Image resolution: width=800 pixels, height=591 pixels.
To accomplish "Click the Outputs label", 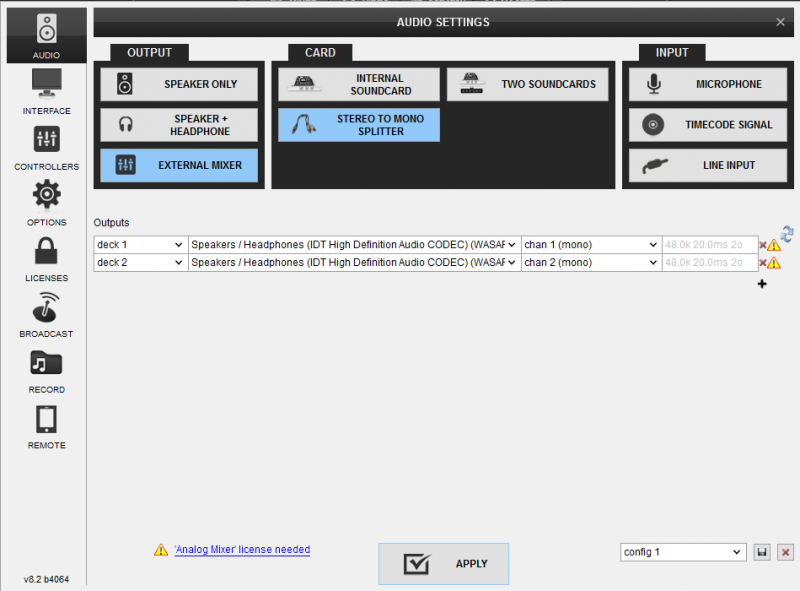I will tap(111, 223).
